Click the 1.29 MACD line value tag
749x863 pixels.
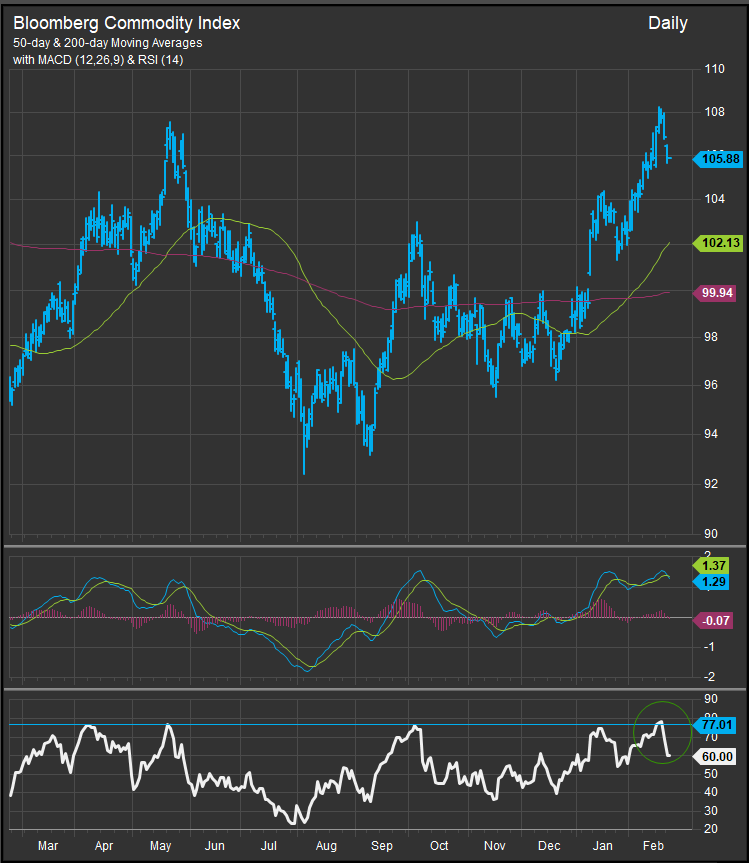coord(710,582)
